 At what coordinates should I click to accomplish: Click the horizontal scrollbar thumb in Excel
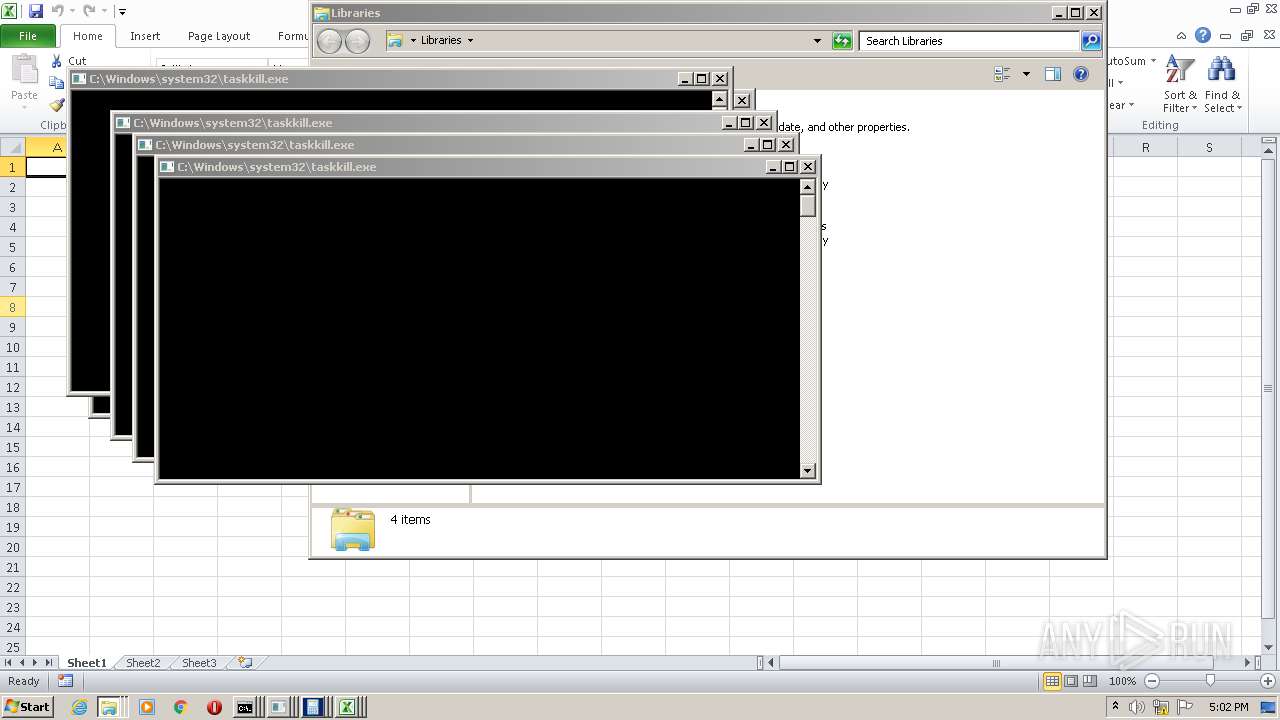(996, 663)
